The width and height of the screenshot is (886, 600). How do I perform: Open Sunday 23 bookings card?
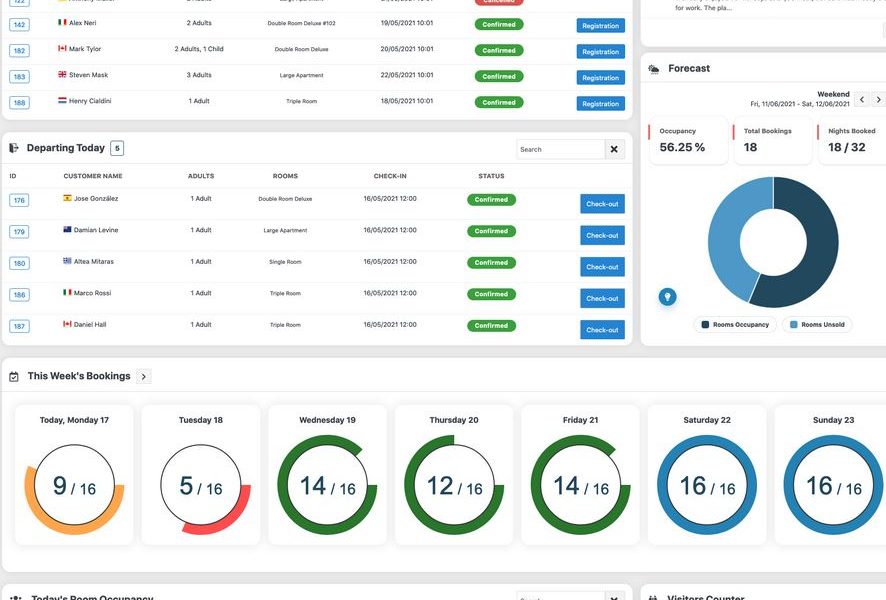click(830, 475)
